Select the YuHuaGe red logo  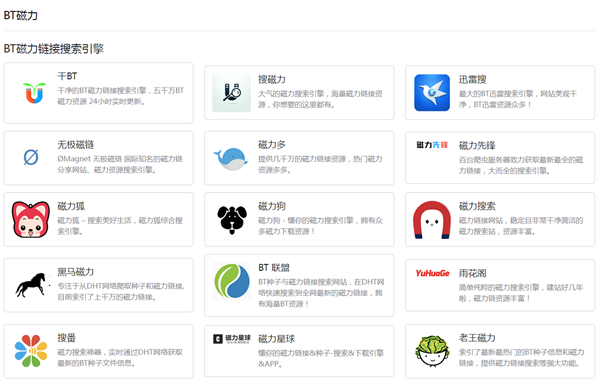432,273
